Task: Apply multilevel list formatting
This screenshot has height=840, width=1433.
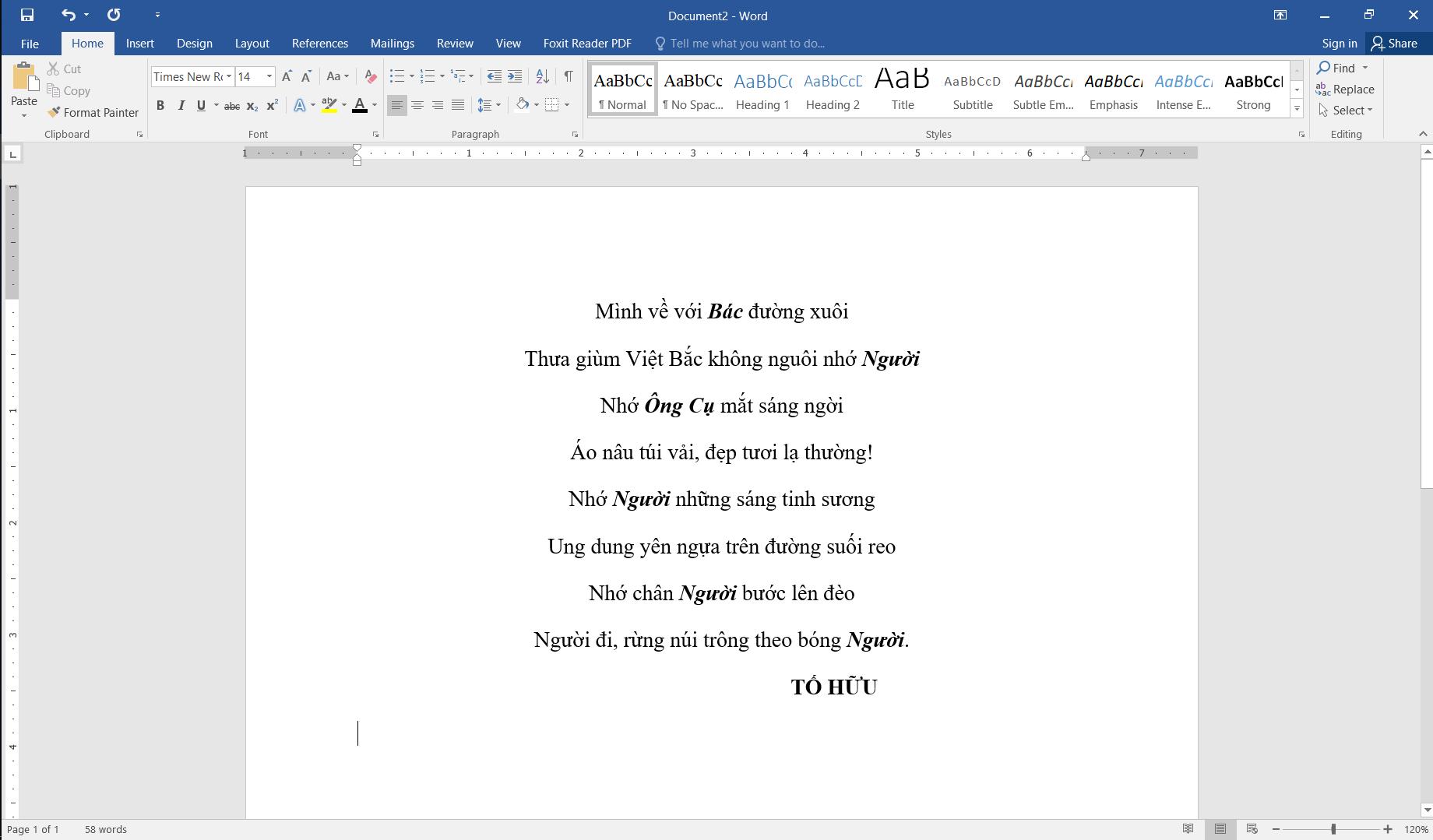Action: (458, 76)
